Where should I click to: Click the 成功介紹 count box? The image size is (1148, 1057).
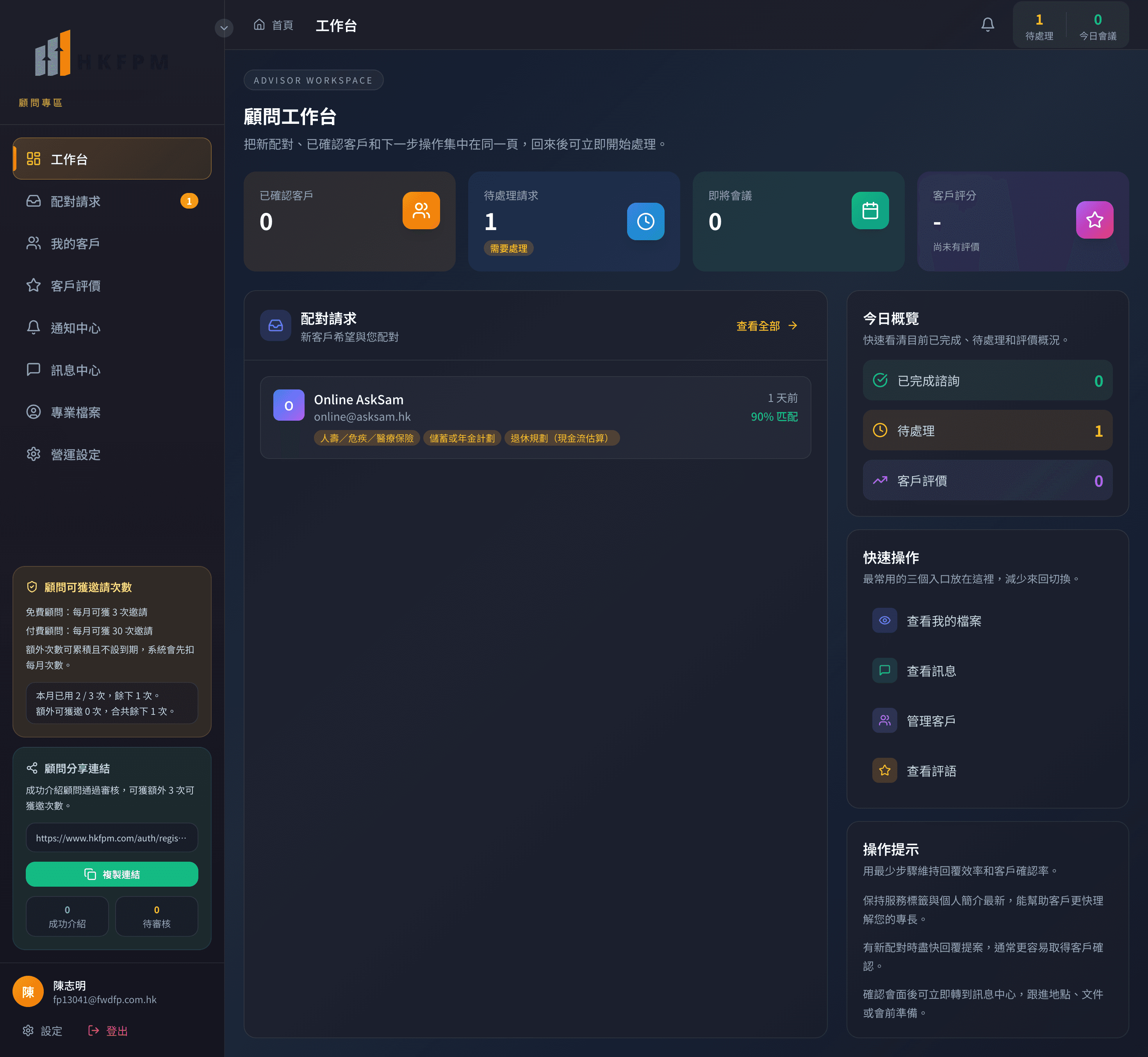(68, 916)
